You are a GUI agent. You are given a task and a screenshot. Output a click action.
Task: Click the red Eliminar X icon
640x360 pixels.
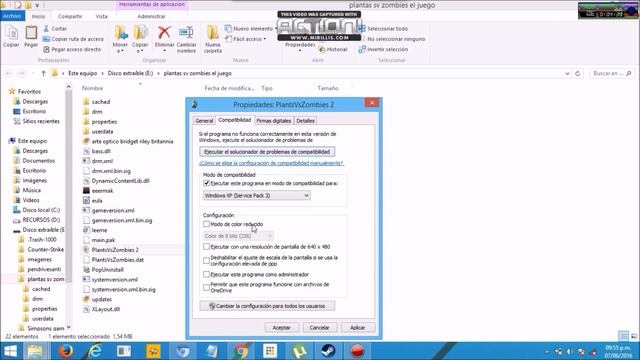[x=164, y=38]
